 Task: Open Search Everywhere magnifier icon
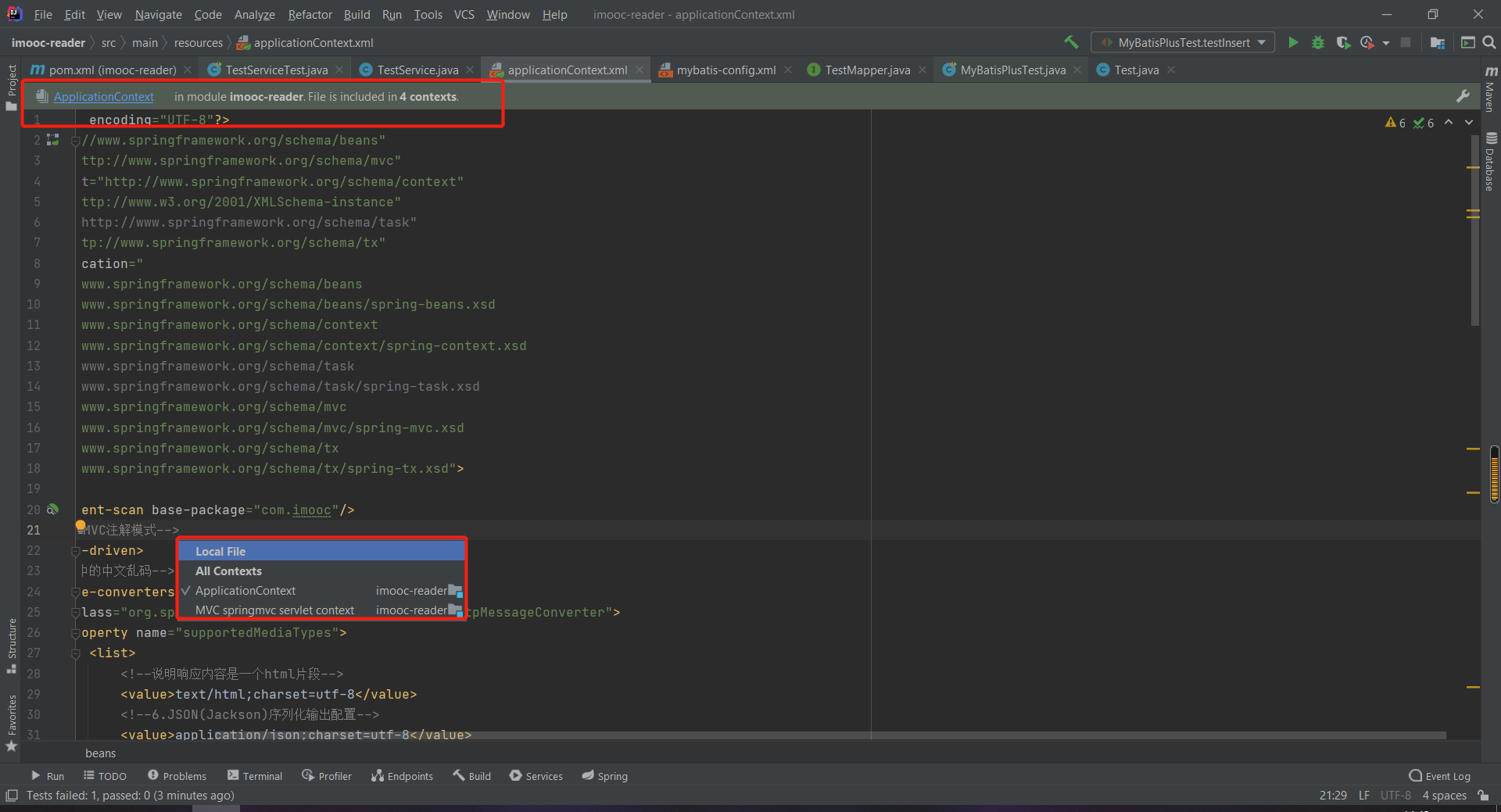coord(1489,42)
